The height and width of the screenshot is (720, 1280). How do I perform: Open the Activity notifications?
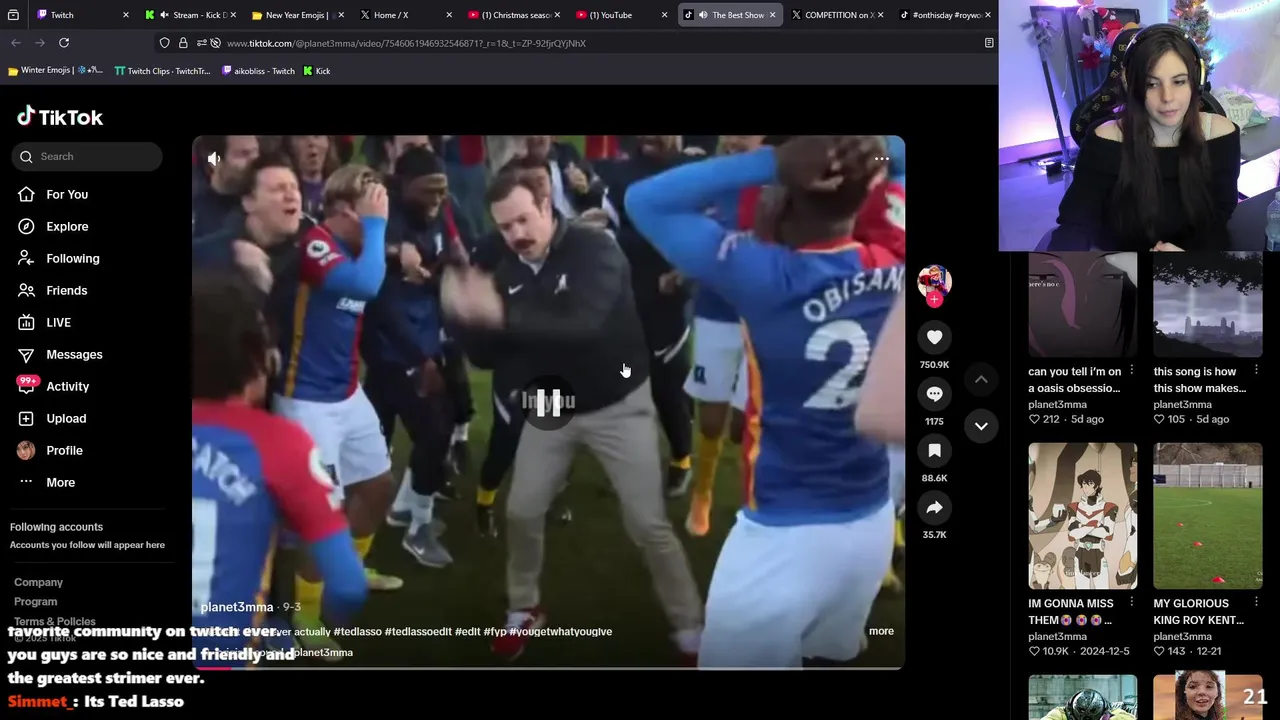(x=67, y=386)
